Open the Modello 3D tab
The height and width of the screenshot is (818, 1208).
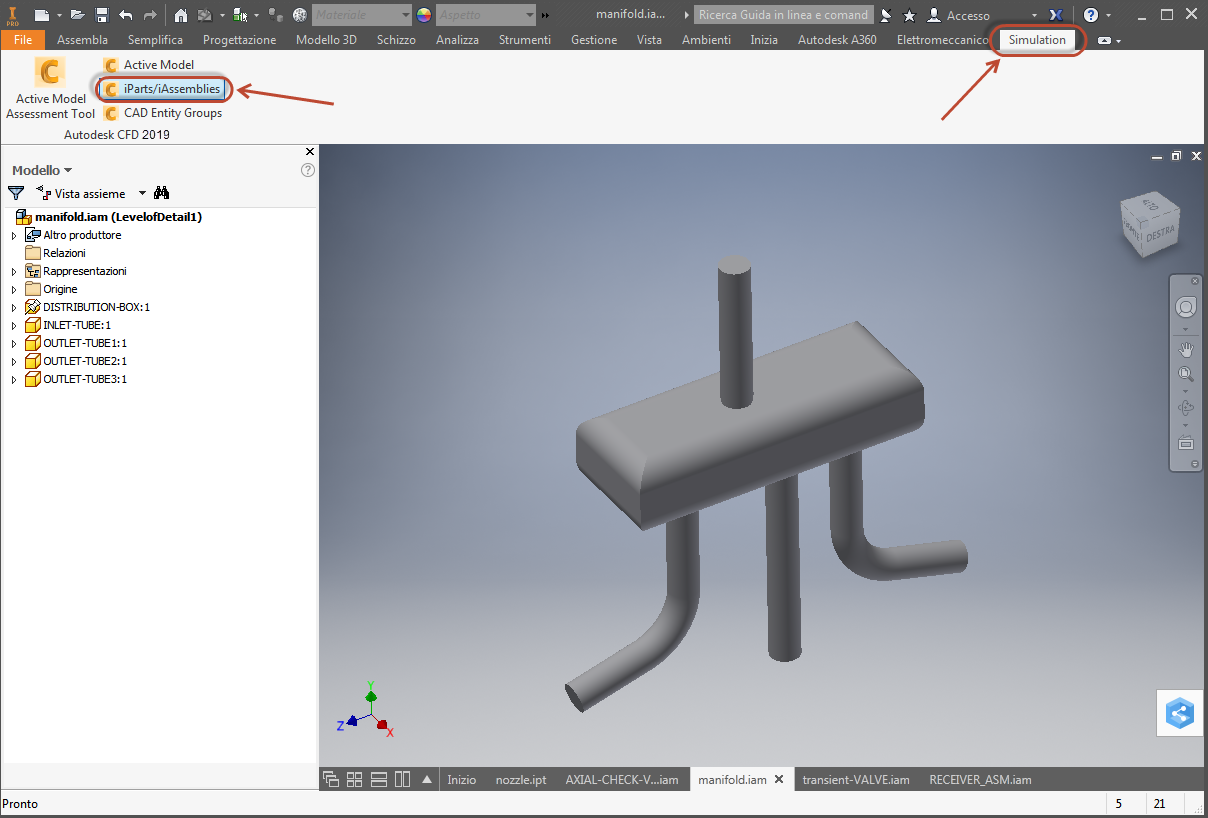pos(326,40)
